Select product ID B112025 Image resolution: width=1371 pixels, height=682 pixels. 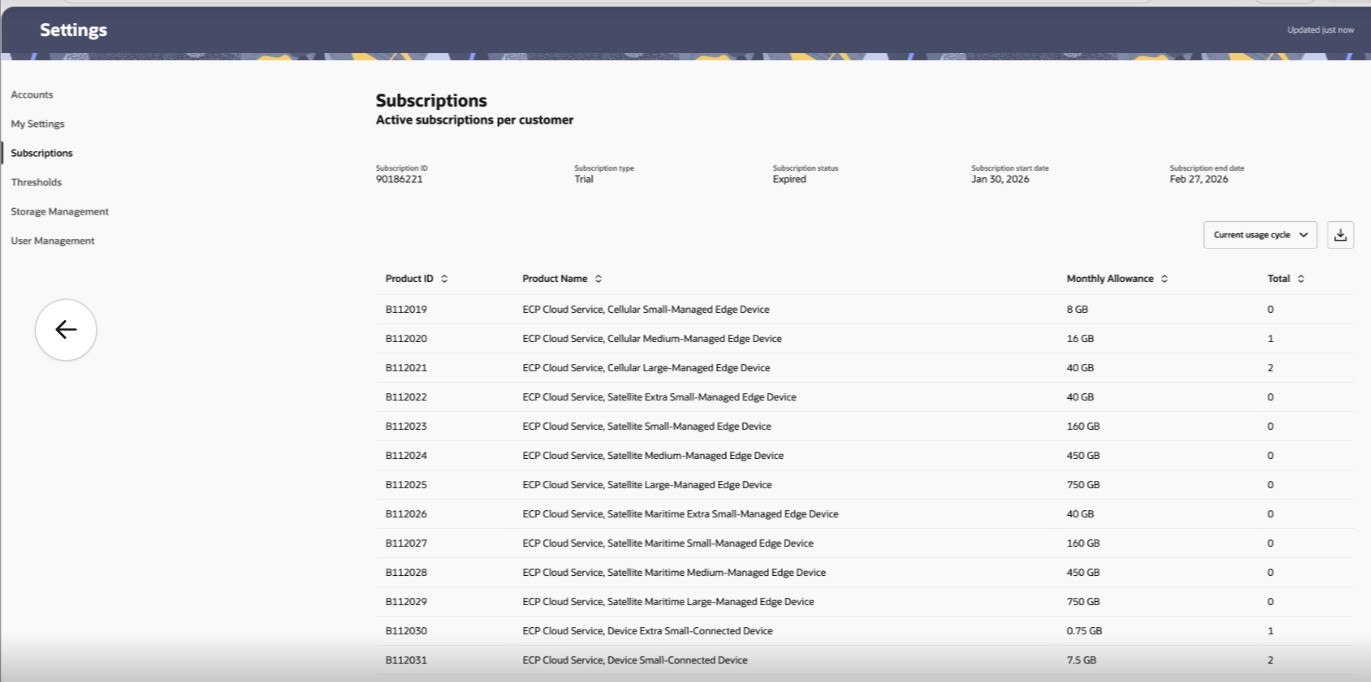pyautogui.click(x=406, y=485)
